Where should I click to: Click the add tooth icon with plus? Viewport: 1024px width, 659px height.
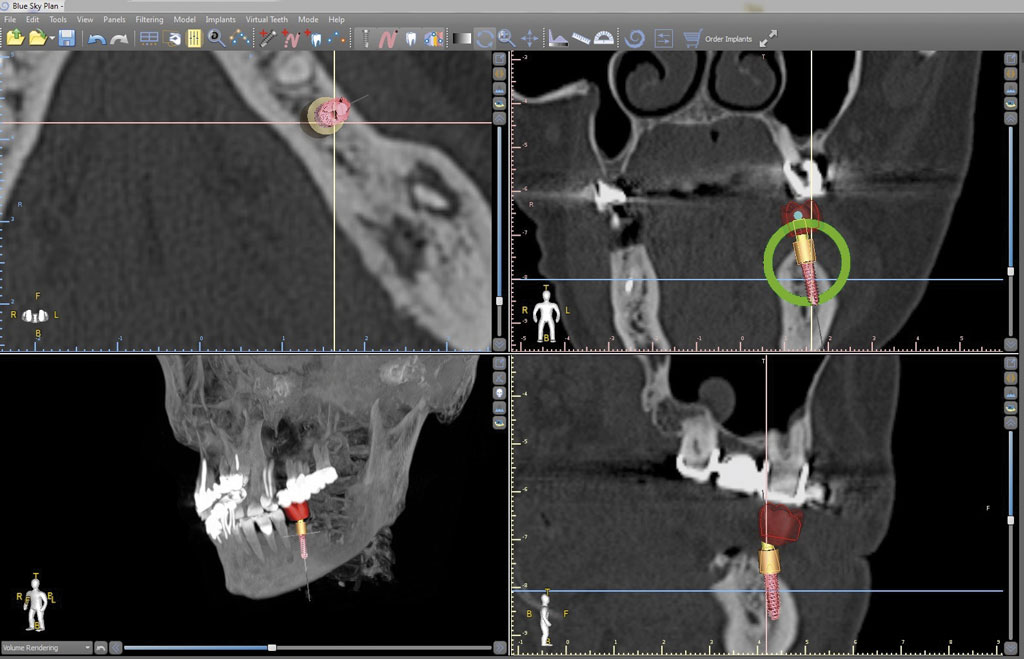[314, 39]
